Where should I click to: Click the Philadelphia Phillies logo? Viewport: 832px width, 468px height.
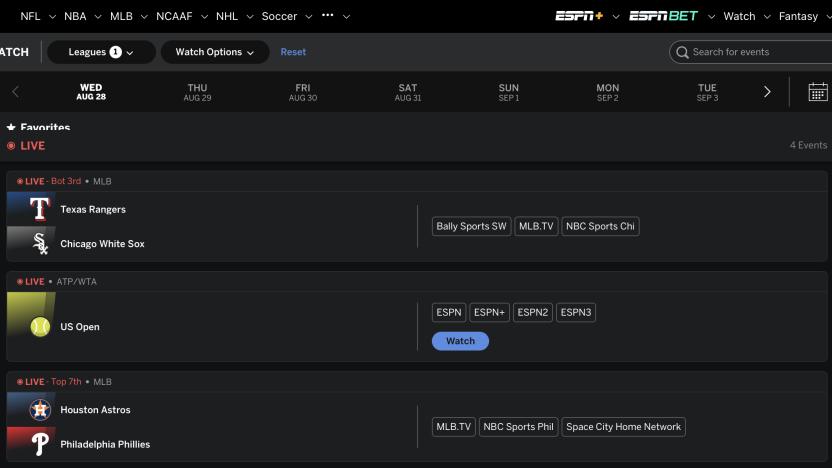point(40,444)
